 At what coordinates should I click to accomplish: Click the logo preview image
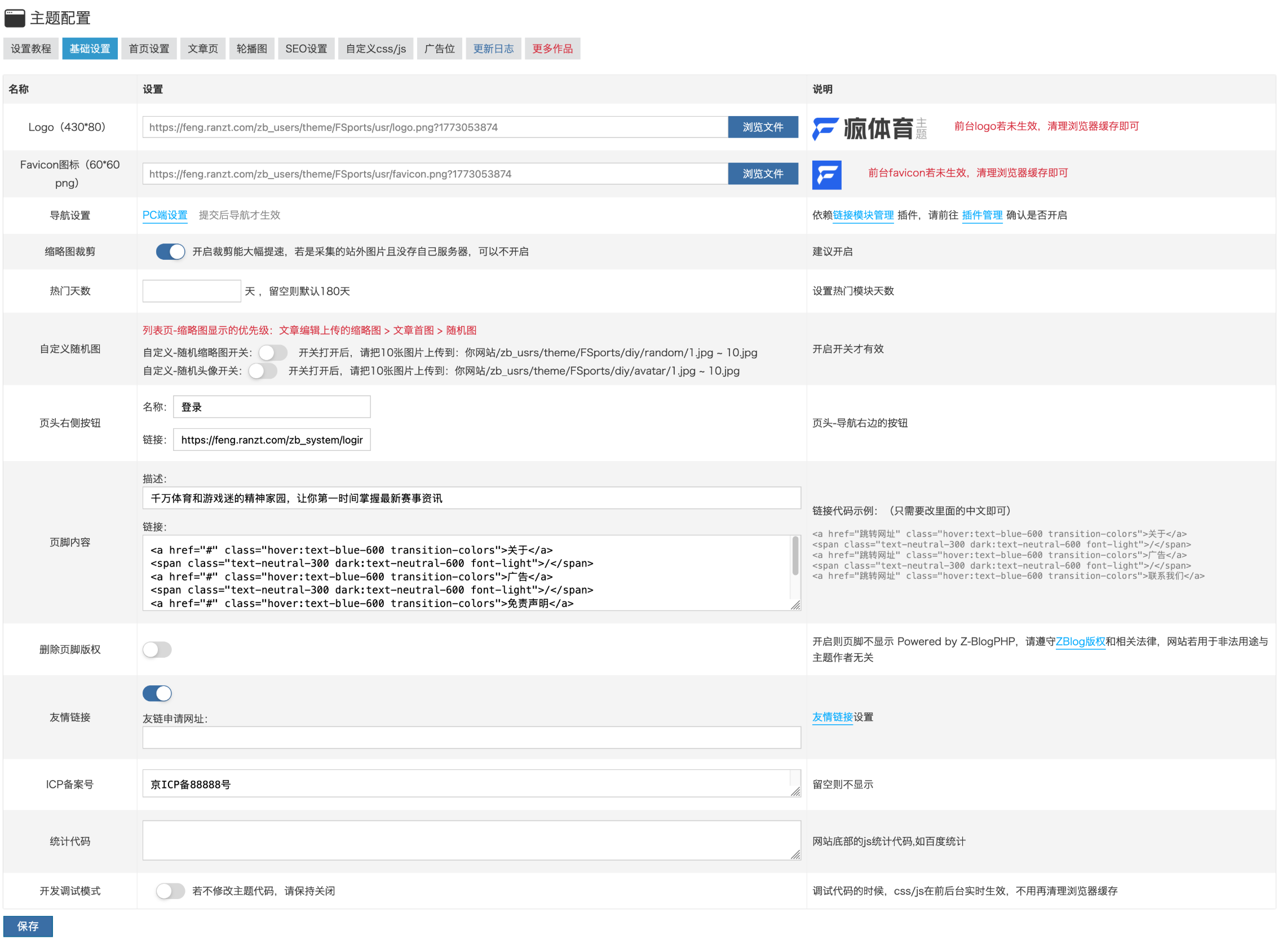click(x=869, y=128)
